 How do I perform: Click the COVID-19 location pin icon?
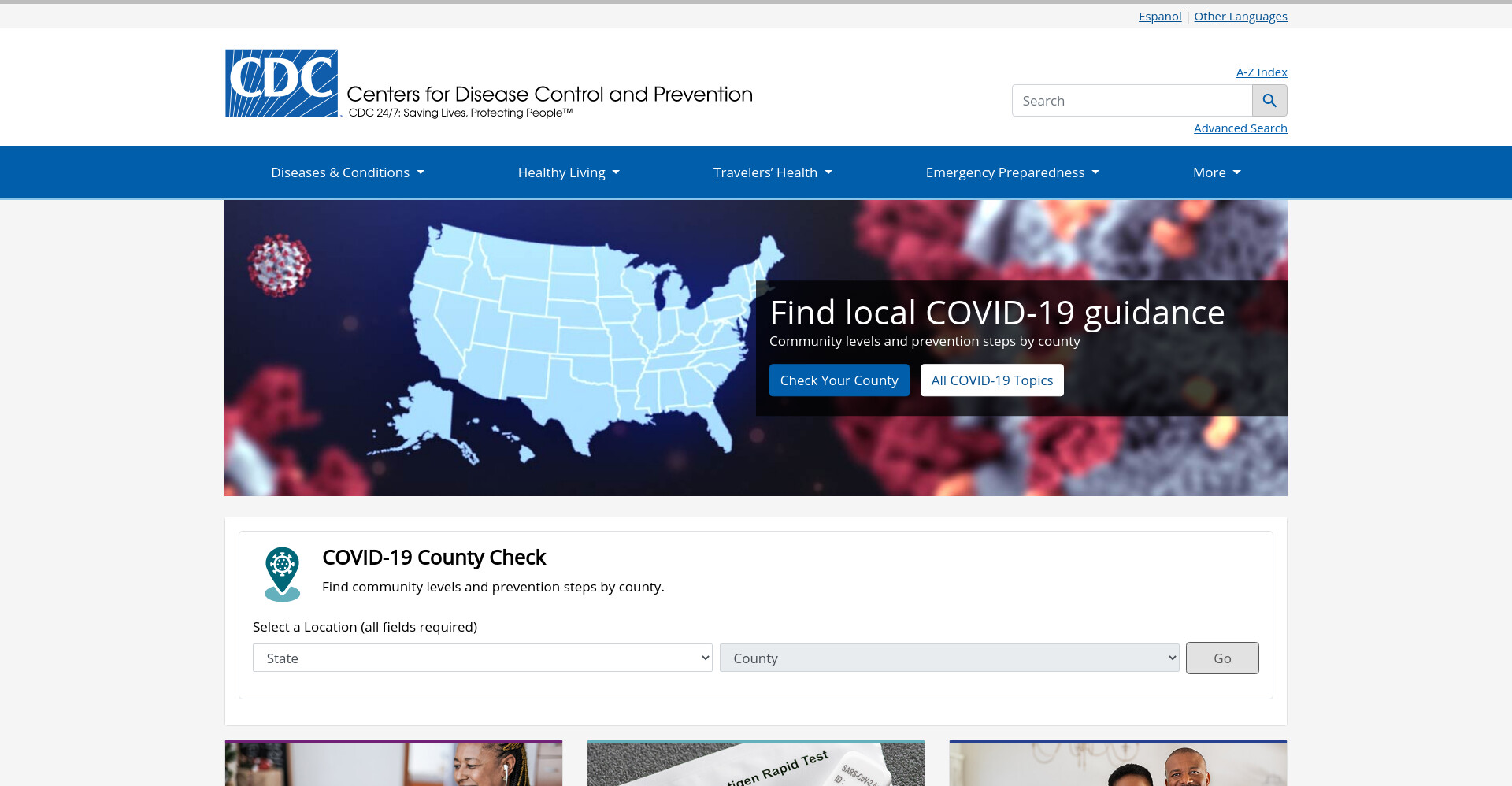point(283,574)
